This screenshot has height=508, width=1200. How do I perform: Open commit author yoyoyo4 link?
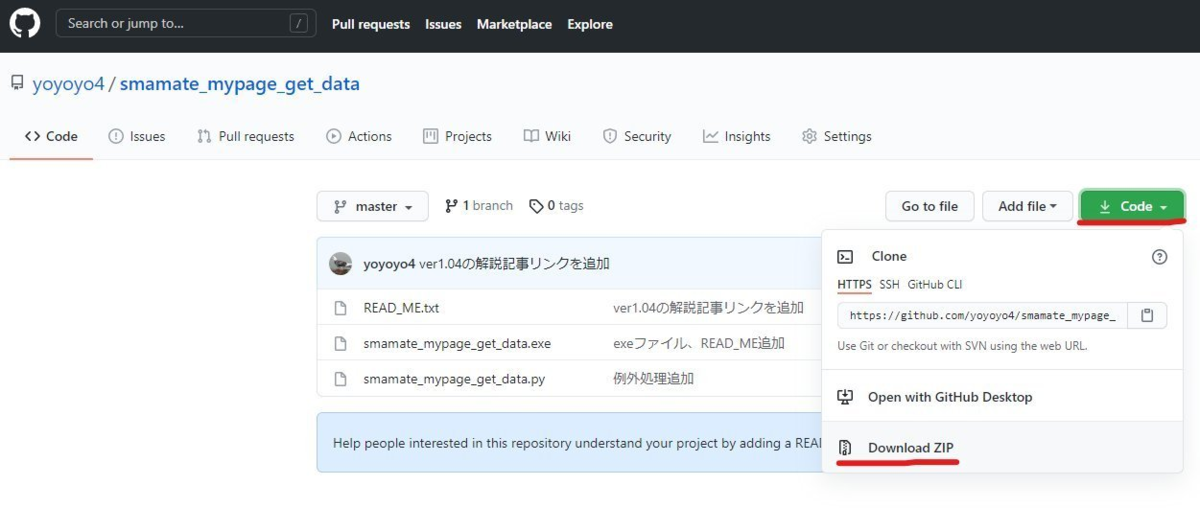(389, 264)
